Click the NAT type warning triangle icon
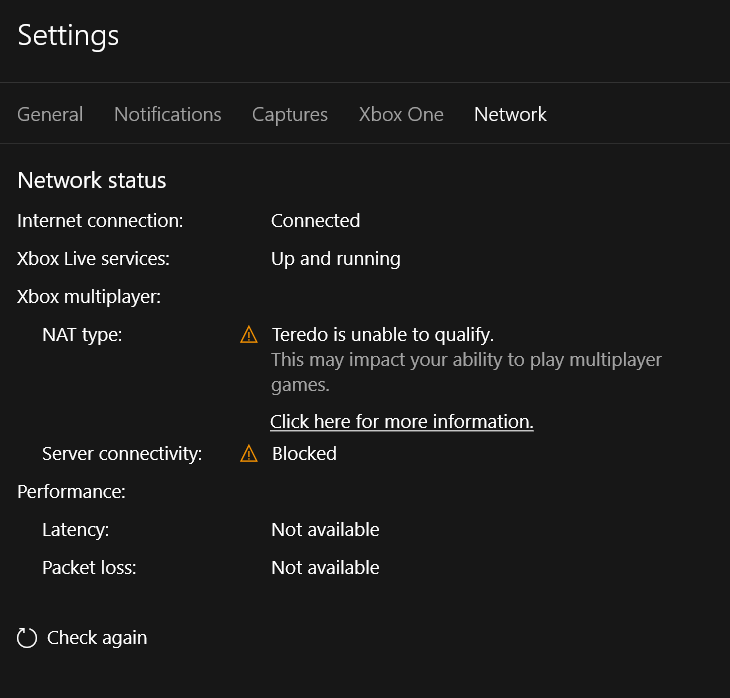The width and height of the screenshot is (730, 698). (249, 334)
